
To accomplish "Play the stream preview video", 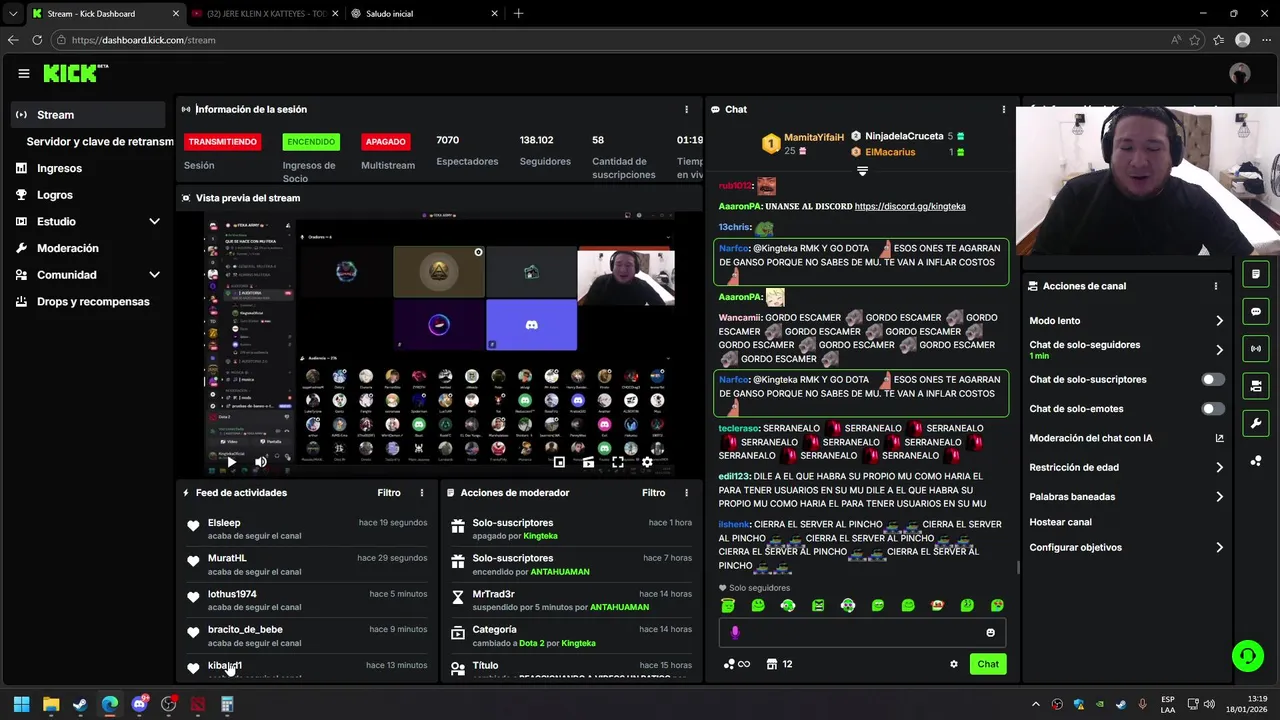I will pos(231,462).
